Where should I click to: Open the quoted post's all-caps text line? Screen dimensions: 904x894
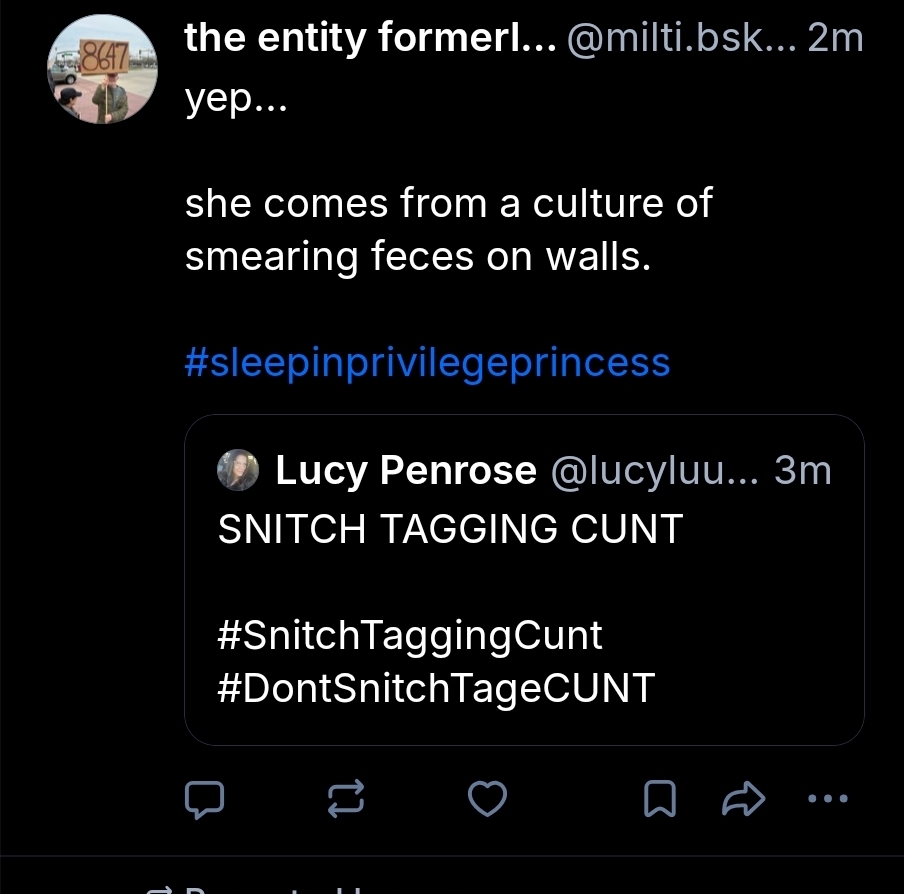tap(450, 528)
